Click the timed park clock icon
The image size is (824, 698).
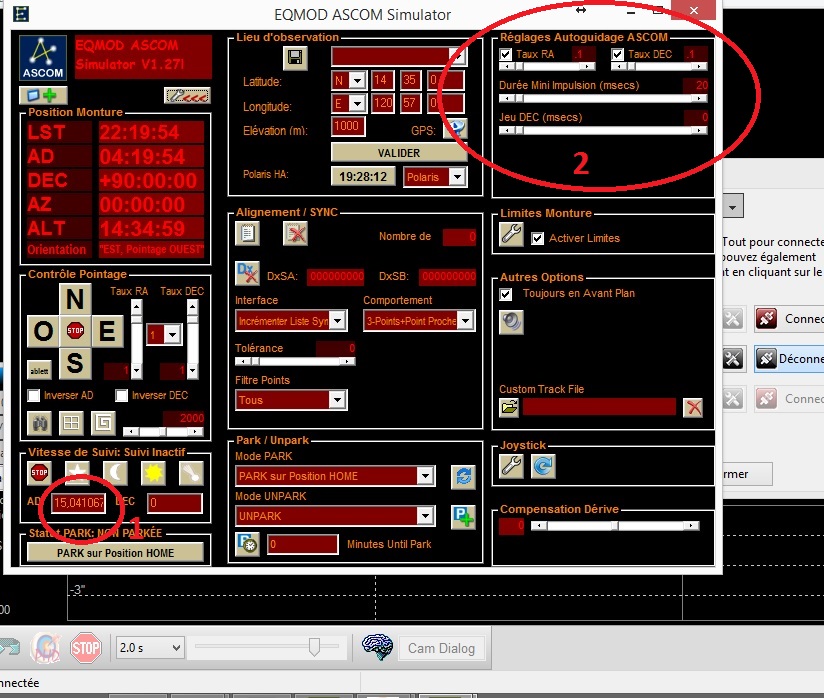click(248, 544)
